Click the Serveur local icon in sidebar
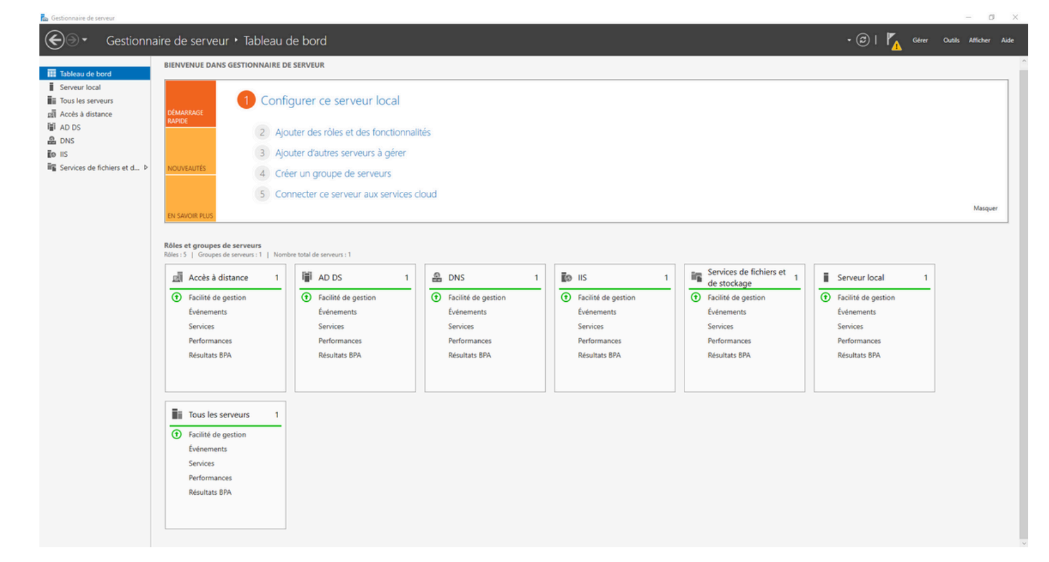This screenshot has width=1049, height=562. [51, 87]
